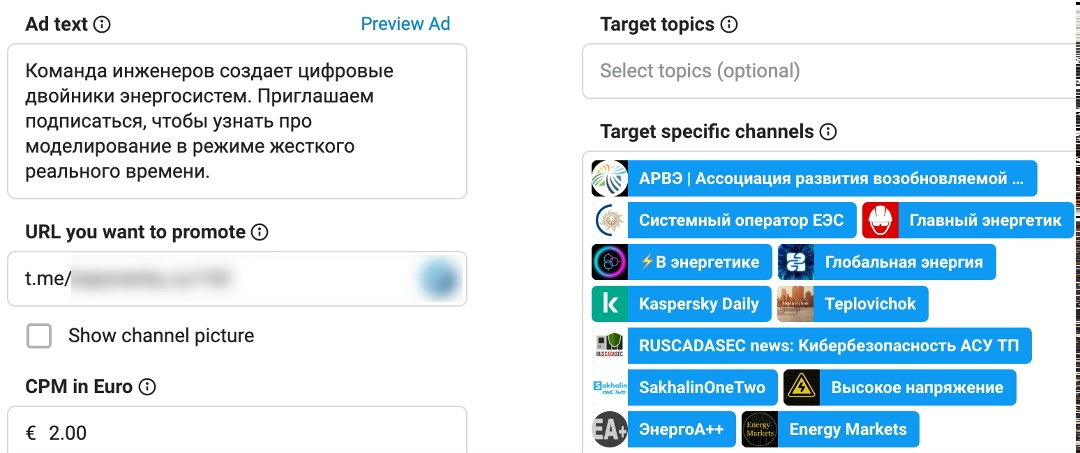Select the Системный оператор ЕЭС channel tag
The height and width of the screenshot is (453, 1080).
pos(740,220)
